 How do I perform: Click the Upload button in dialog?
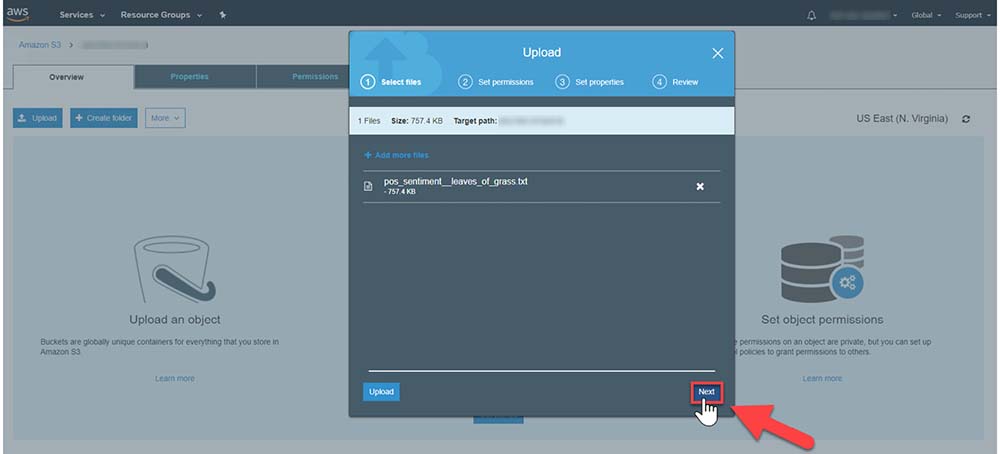(381, 392)
